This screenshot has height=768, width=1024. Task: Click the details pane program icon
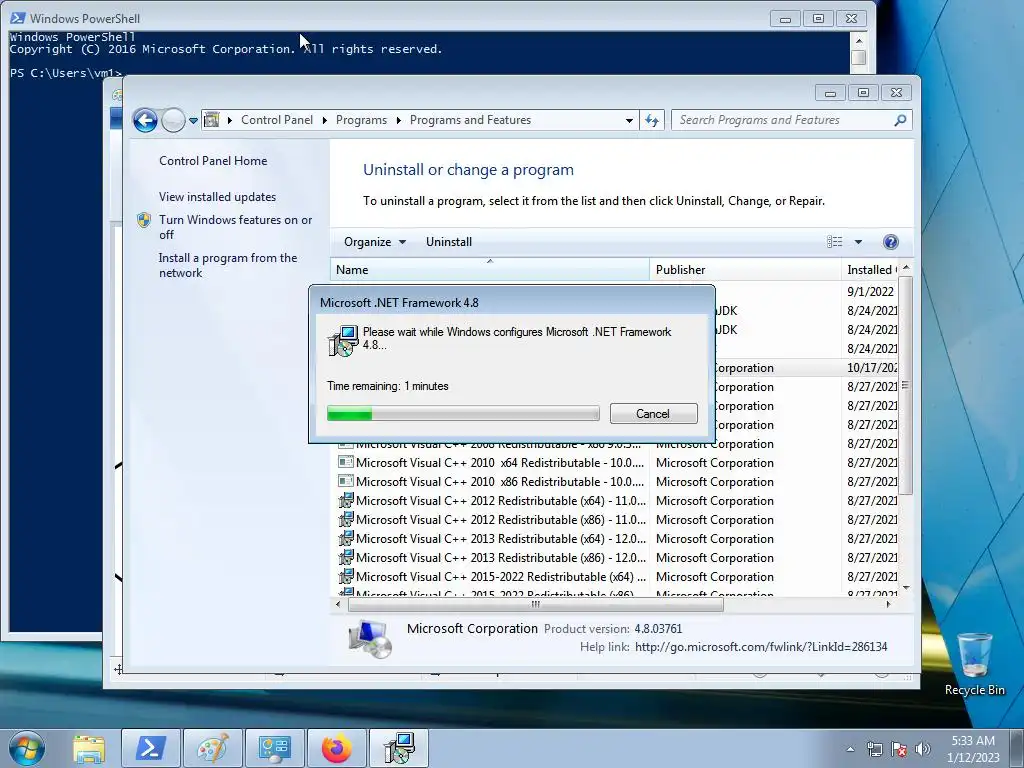pyautogui.click(x=370, y=637)
